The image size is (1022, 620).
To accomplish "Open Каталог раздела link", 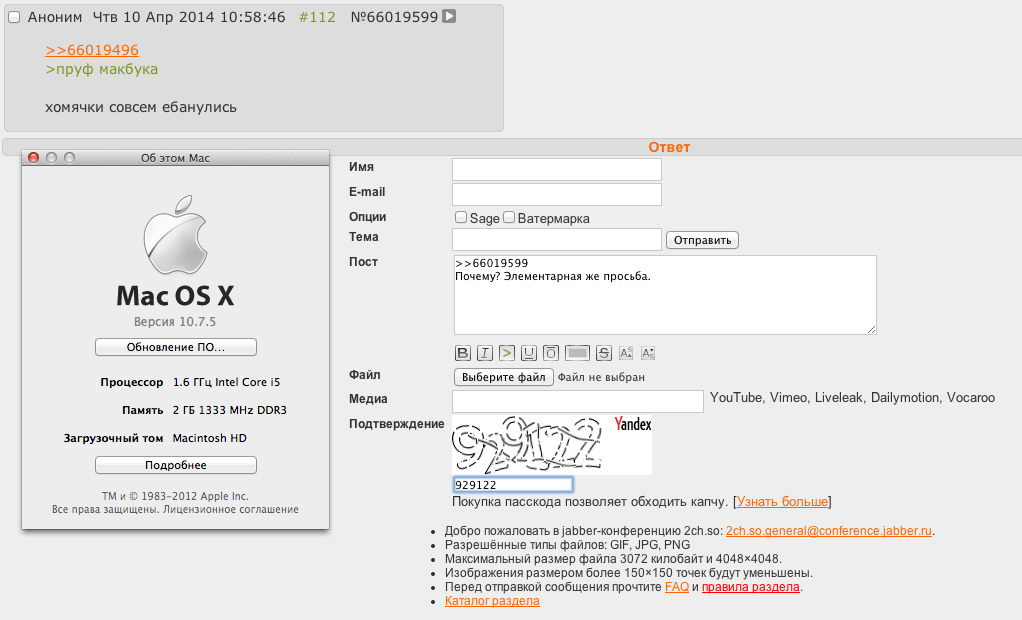I will (492, 601).
